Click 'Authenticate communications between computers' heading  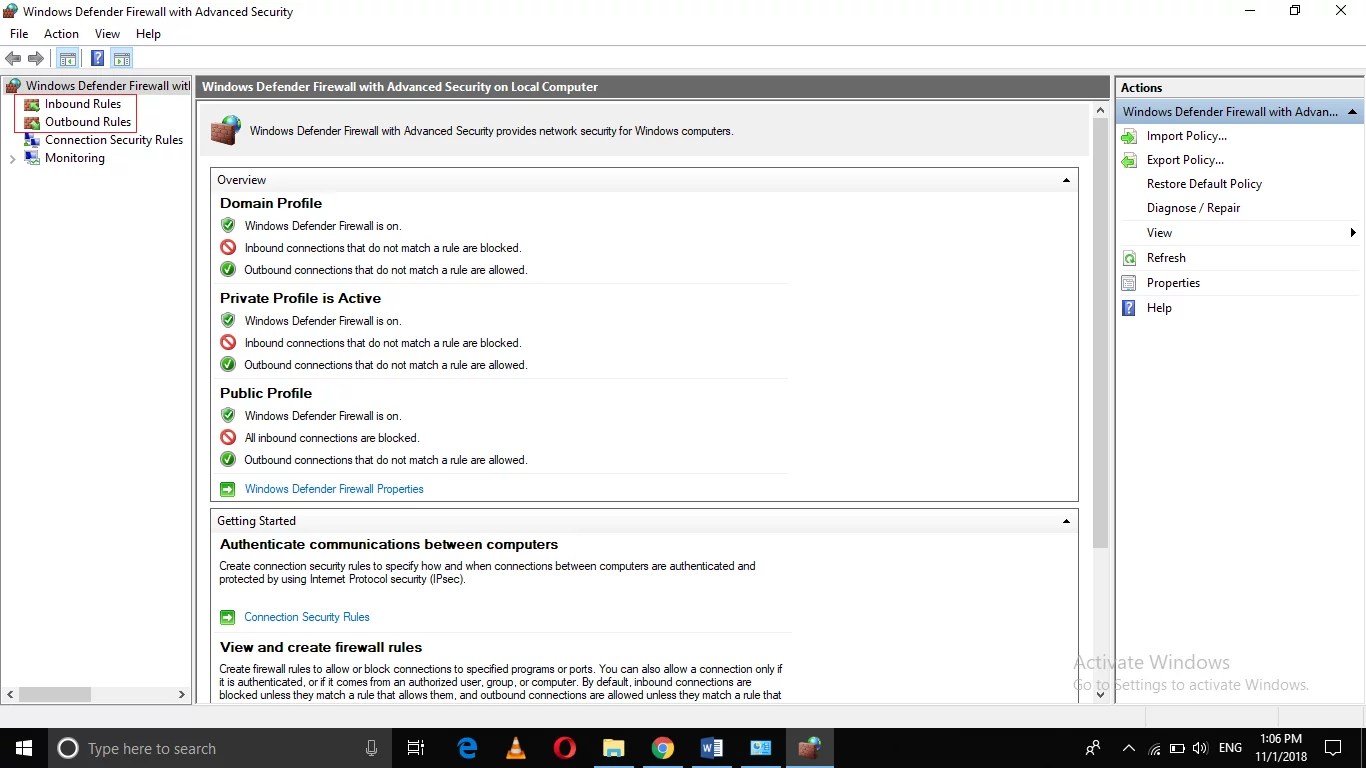click(x=389, y=545)
